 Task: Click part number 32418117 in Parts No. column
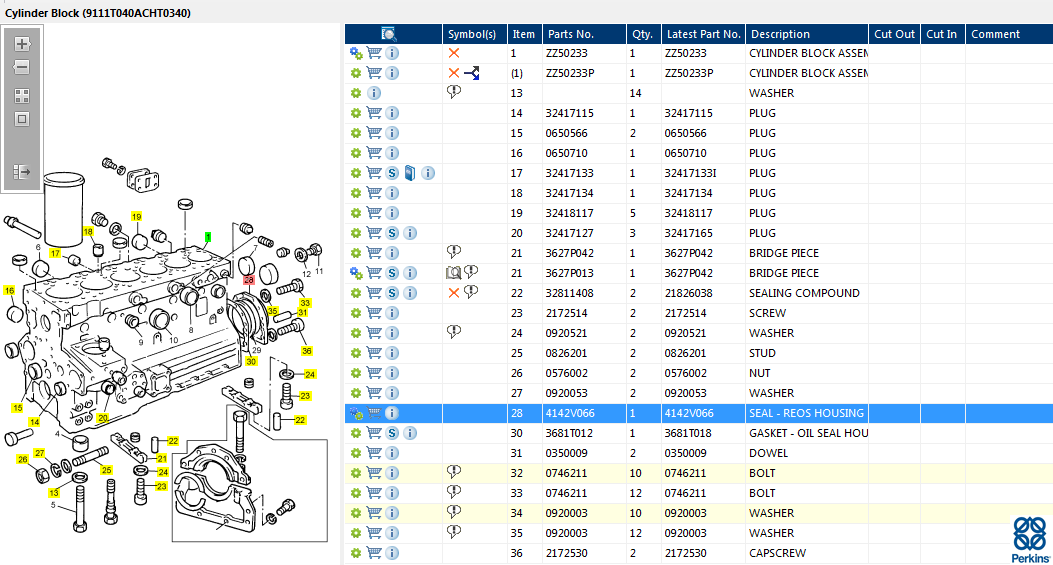(569, 213)
